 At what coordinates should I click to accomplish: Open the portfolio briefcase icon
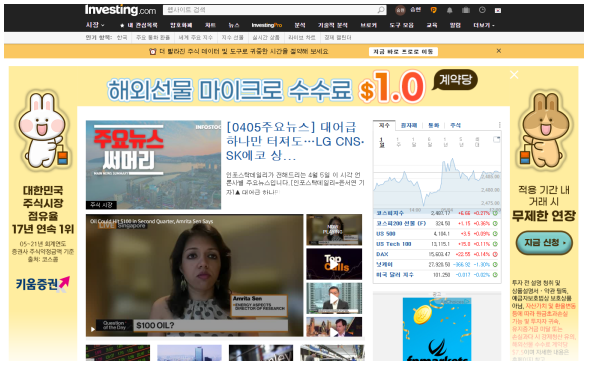466,10
